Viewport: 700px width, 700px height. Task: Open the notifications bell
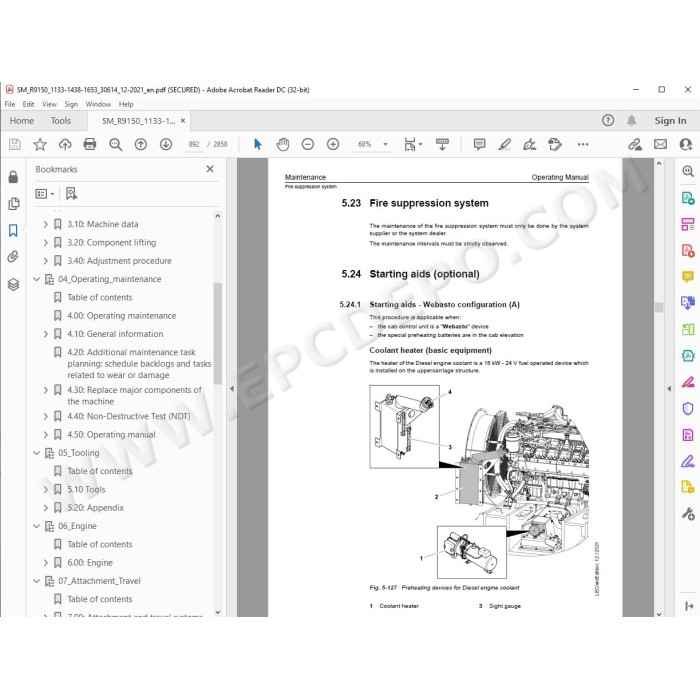[631, 120]
